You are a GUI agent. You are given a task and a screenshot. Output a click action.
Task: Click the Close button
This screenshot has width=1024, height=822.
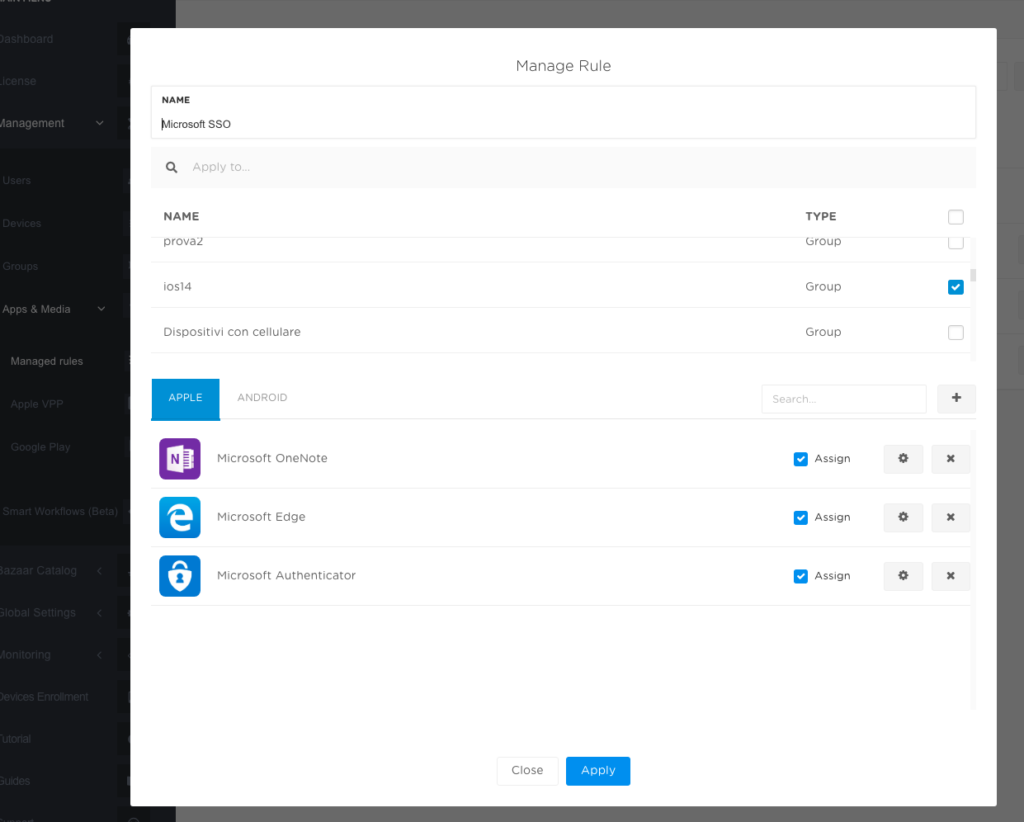(527, 771)
